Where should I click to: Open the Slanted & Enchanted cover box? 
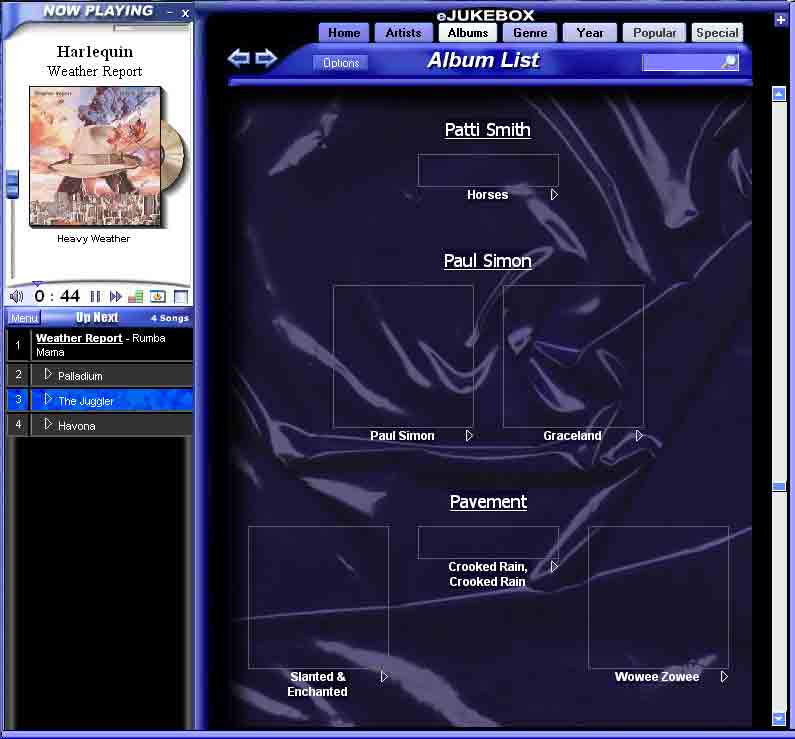[318, 598]
